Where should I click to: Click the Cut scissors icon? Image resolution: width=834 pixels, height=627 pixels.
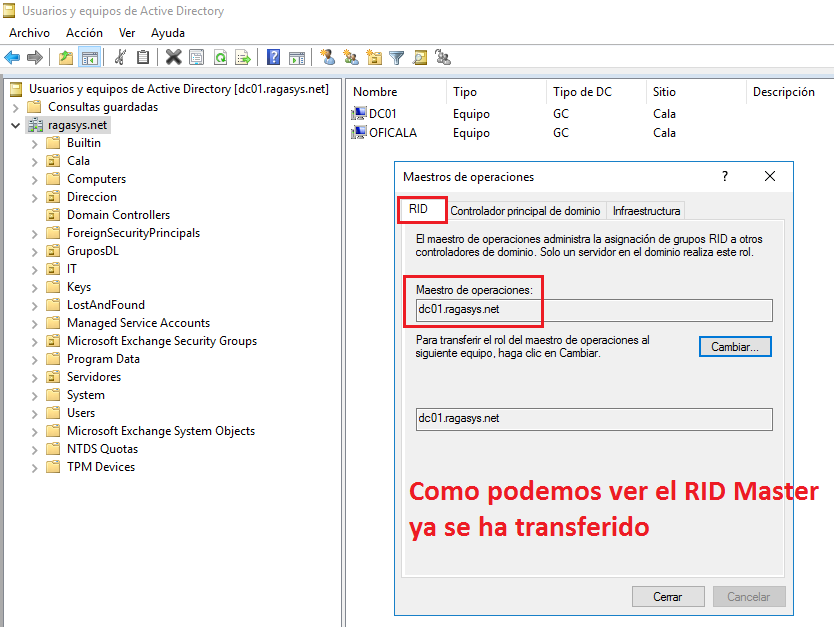(x=121, y=57)
